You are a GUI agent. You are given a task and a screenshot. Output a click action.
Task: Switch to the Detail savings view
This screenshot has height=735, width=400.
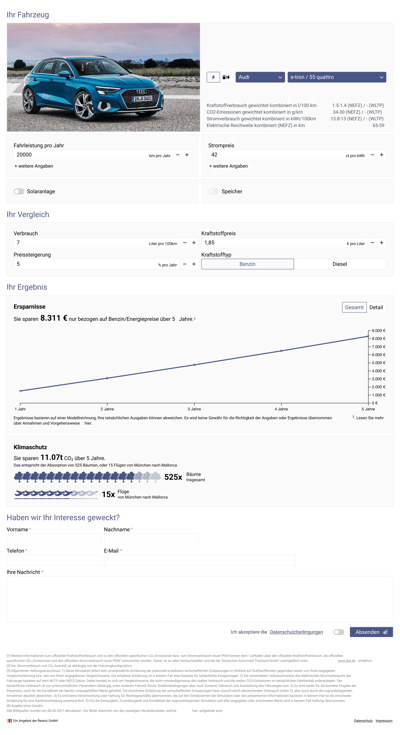(376, 308)
